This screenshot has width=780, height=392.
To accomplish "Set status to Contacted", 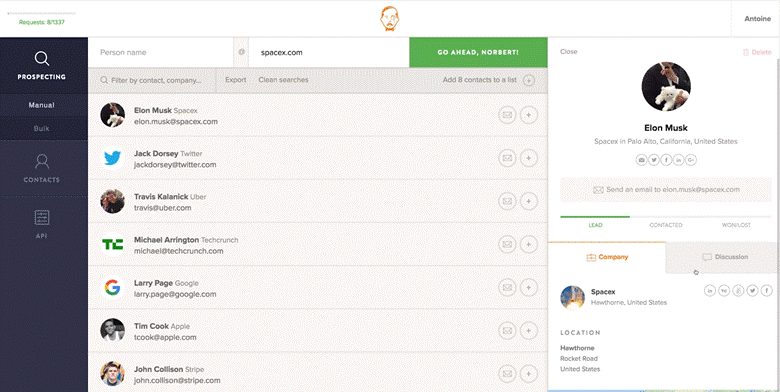I will tap(666, 225).
